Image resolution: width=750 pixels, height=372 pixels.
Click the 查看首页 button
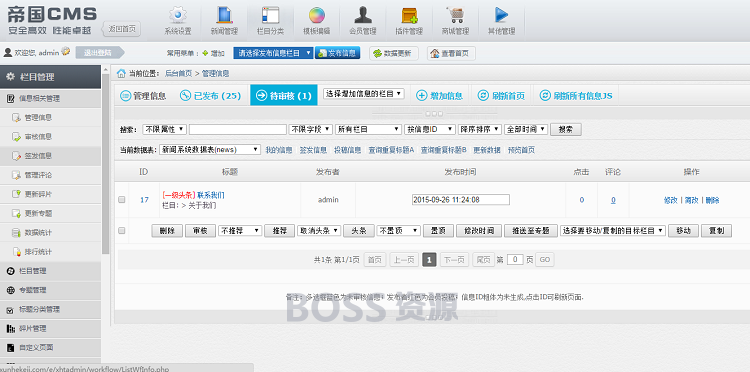point(451,53)
